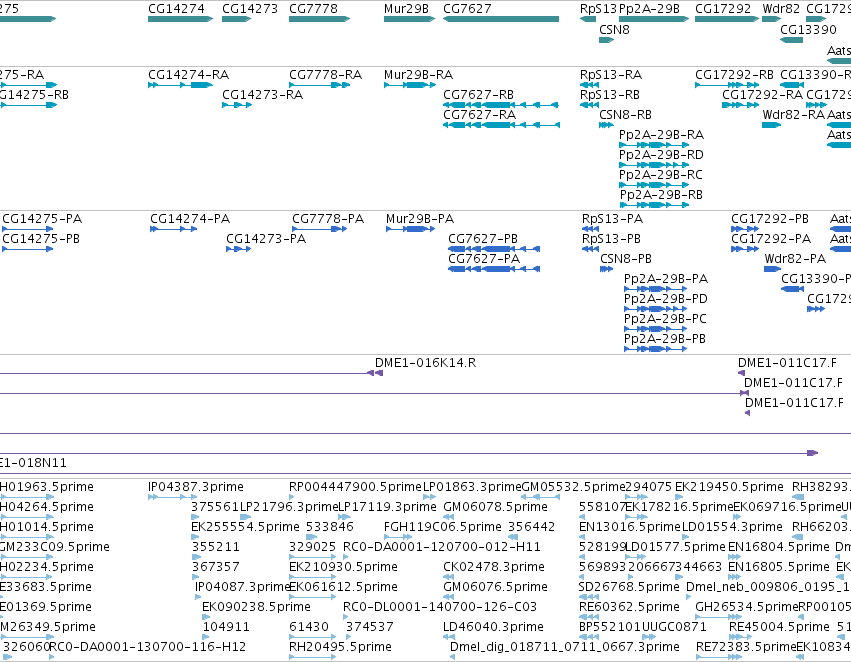
Task: Select transcript CG17292-RB
Action: 734,74
